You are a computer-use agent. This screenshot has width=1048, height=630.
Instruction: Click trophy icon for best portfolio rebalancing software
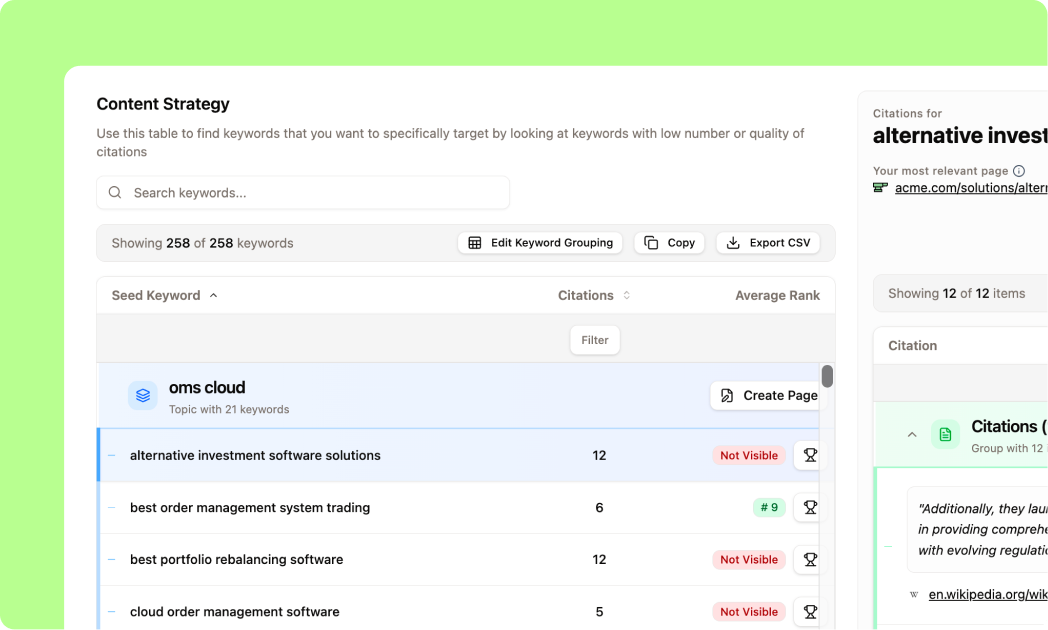[x=810, y=559]
